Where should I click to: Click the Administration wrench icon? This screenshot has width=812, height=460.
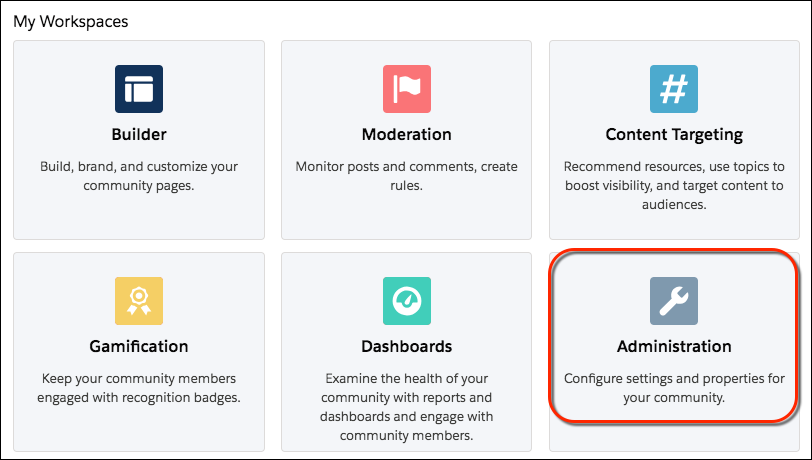[674, 300]
